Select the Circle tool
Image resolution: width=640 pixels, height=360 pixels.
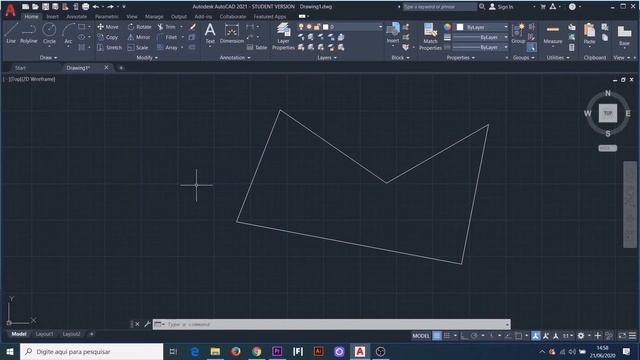point(49,33)
